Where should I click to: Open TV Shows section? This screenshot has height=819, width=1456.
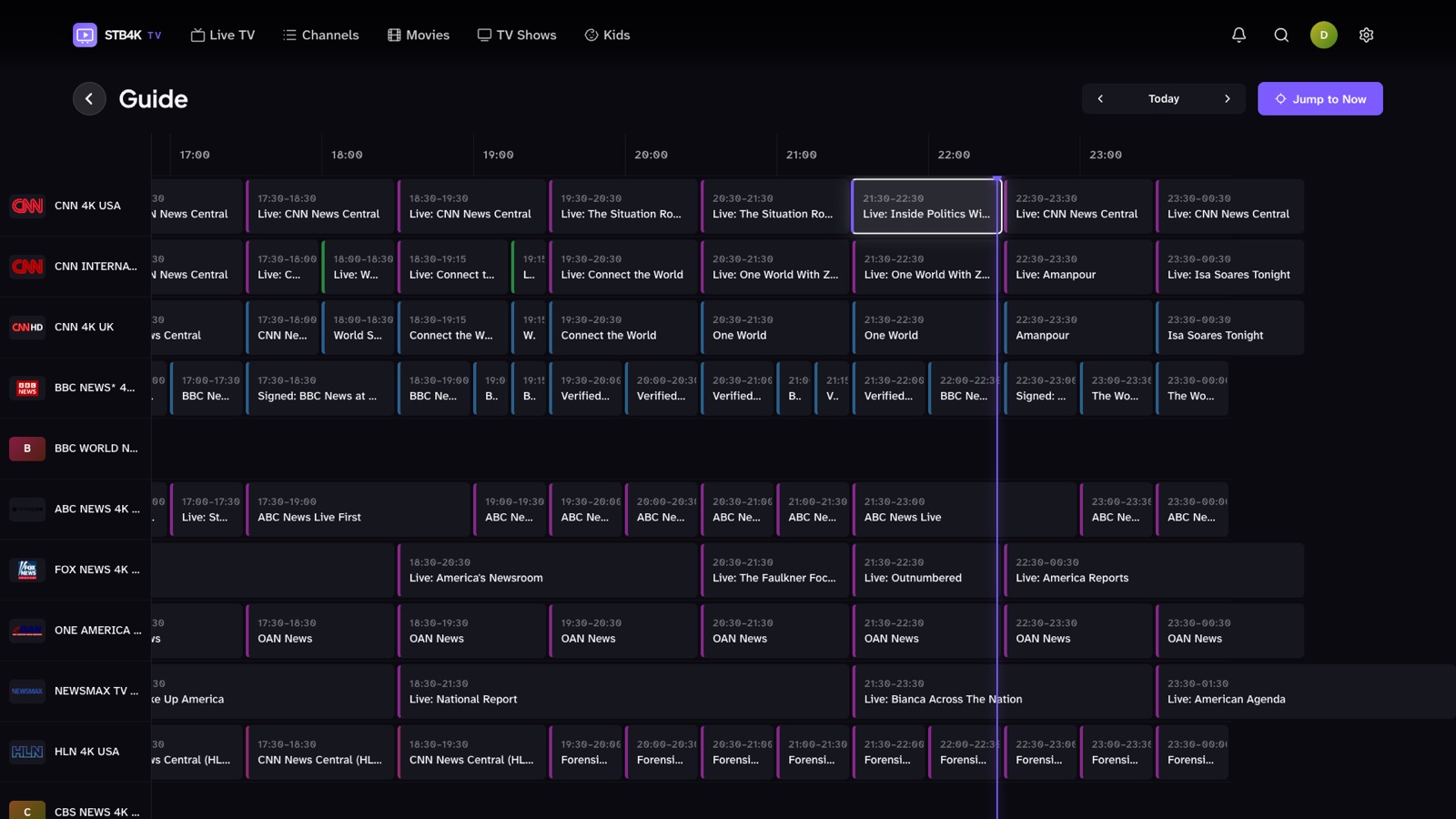(517, 35)
